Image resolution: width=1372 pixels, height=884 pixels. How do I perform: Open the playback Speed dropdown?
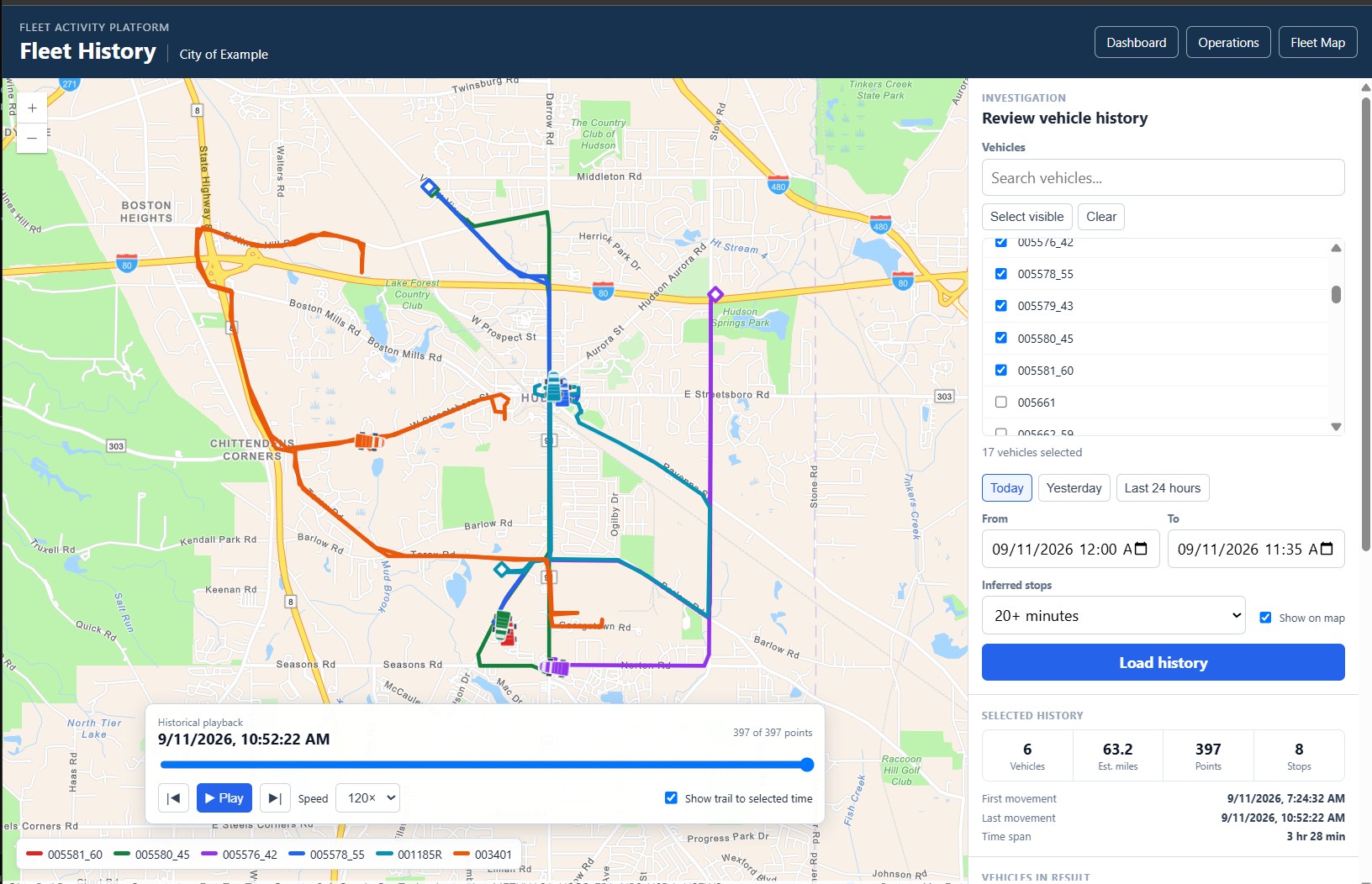pyautogui.click(x=368, y=798)
